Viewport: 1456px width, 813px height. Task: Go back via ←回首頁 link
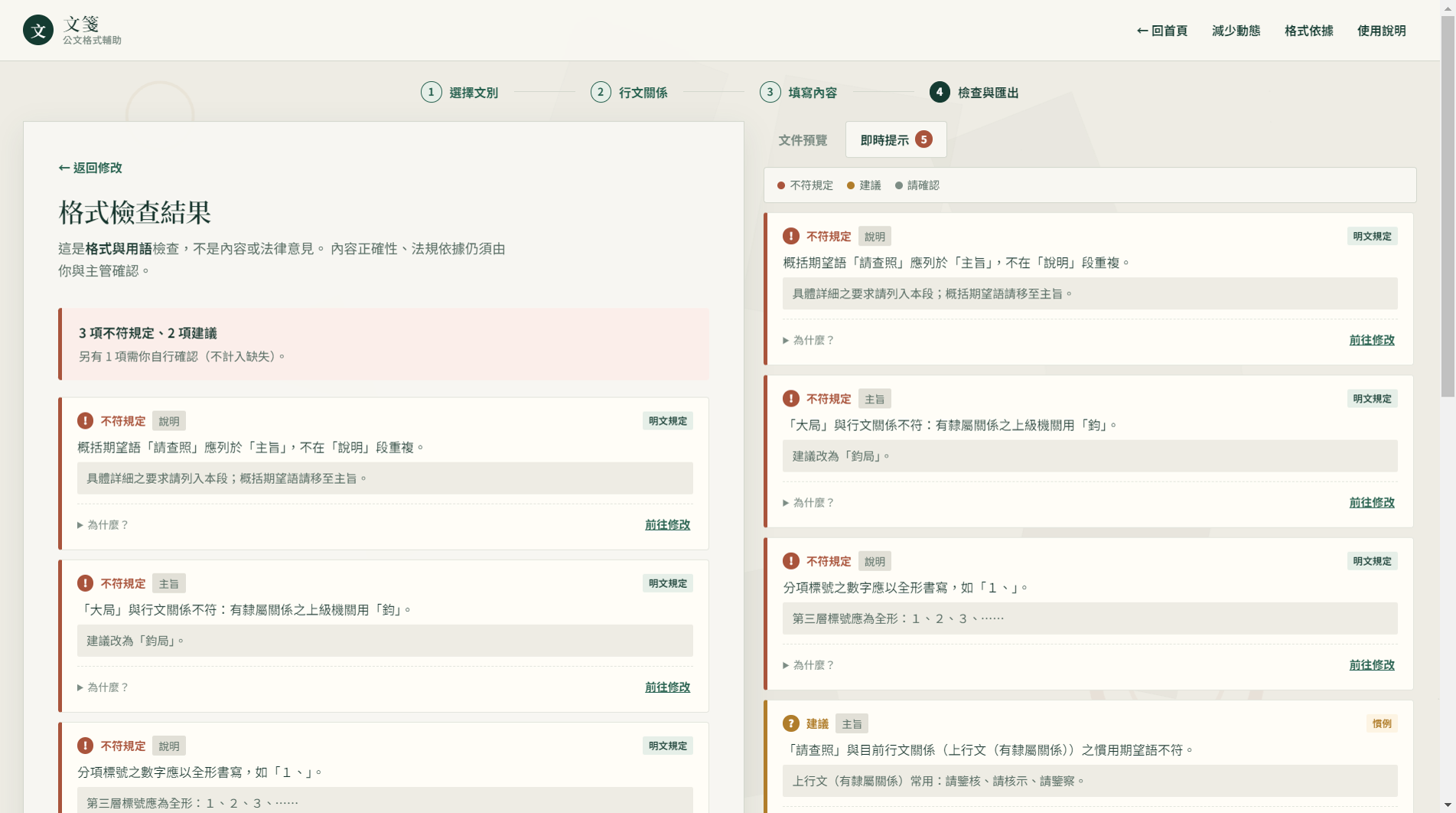click(x=1161, y=31)
